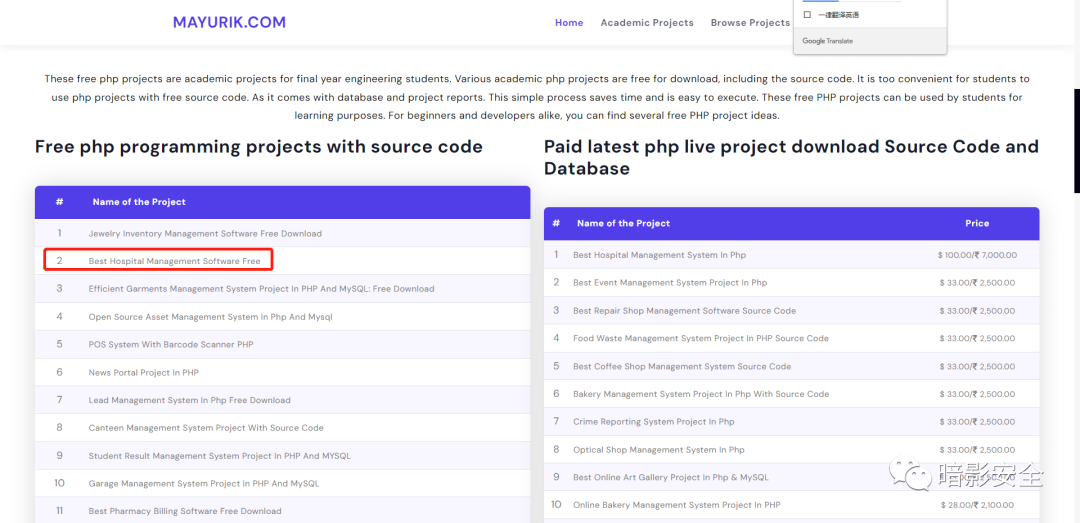Click the MAYURIK.COM site logo
Screen dimensions: 1080x523
tap(229, 22)
